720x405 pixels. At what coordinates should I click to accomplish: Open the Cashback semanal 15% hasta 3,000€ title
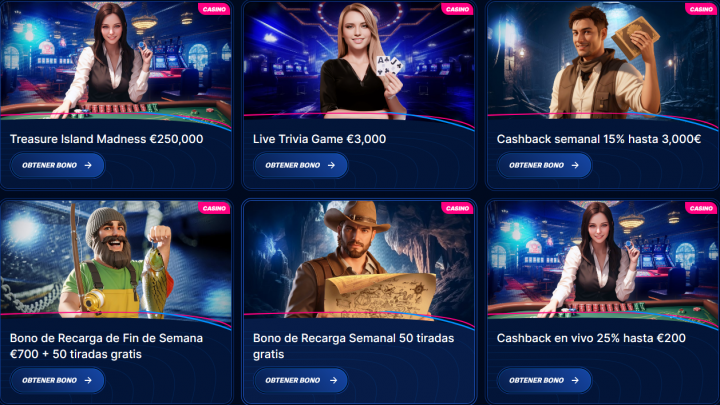[599, 139]
